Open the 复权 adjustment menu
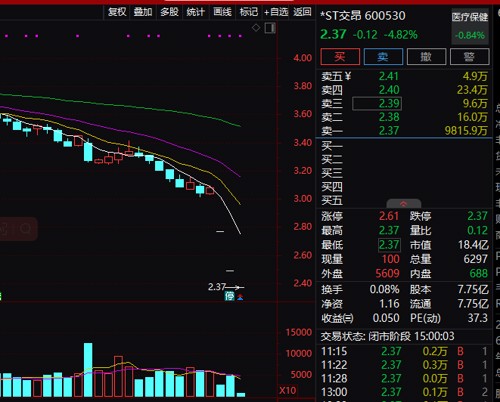The width and height of the screenshot is (500, 402). [x=117, y=12]
